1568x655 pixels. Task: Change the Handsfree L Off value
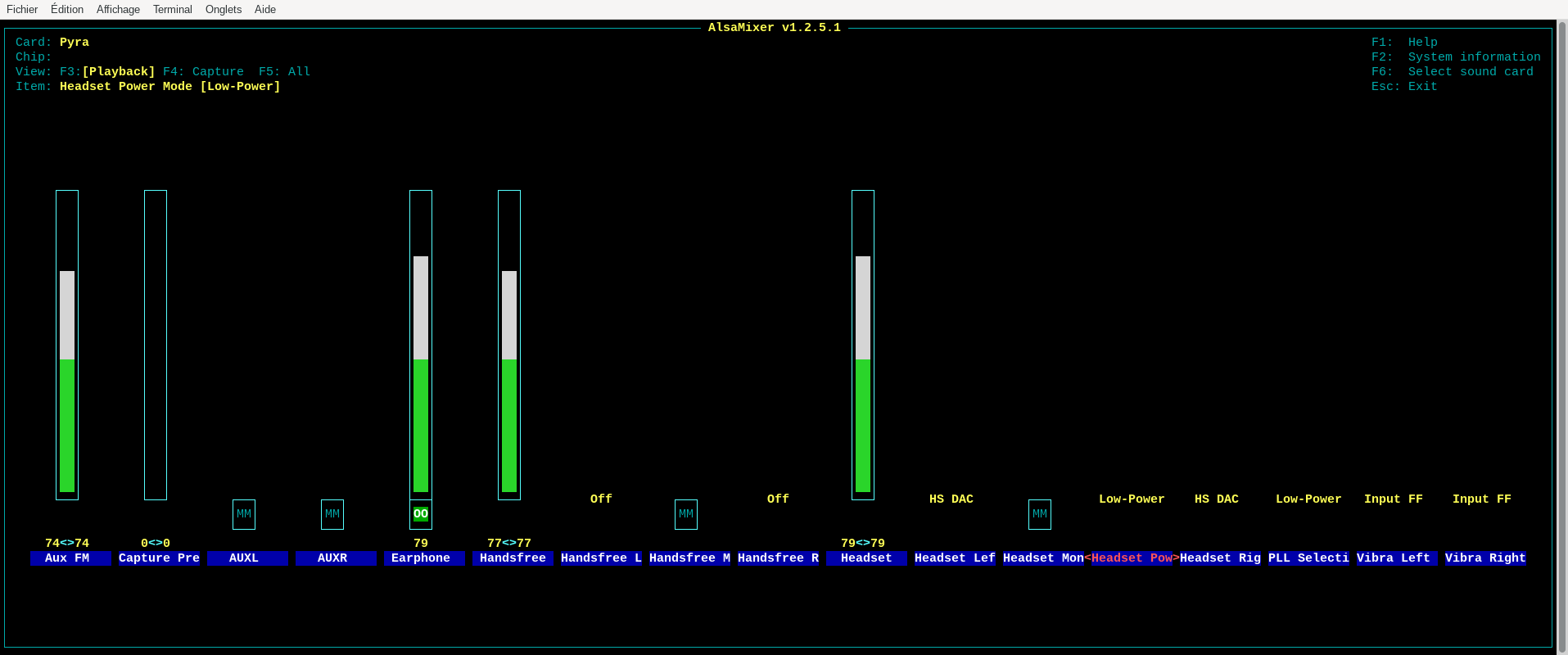point(601,499)
